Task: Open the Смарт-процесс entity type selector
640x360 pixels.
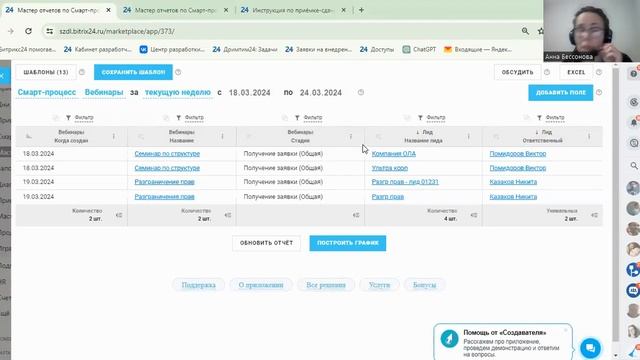Action: [x=47, y=93]
